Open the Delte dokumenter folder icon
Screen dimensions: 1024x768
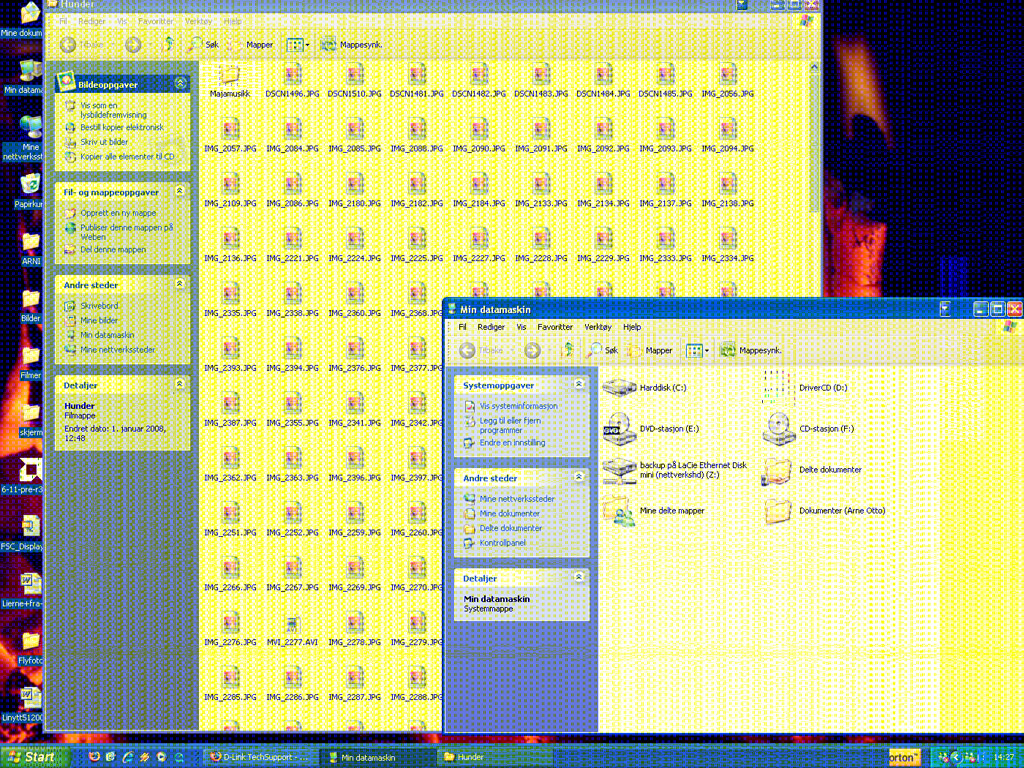pos(778,470)
